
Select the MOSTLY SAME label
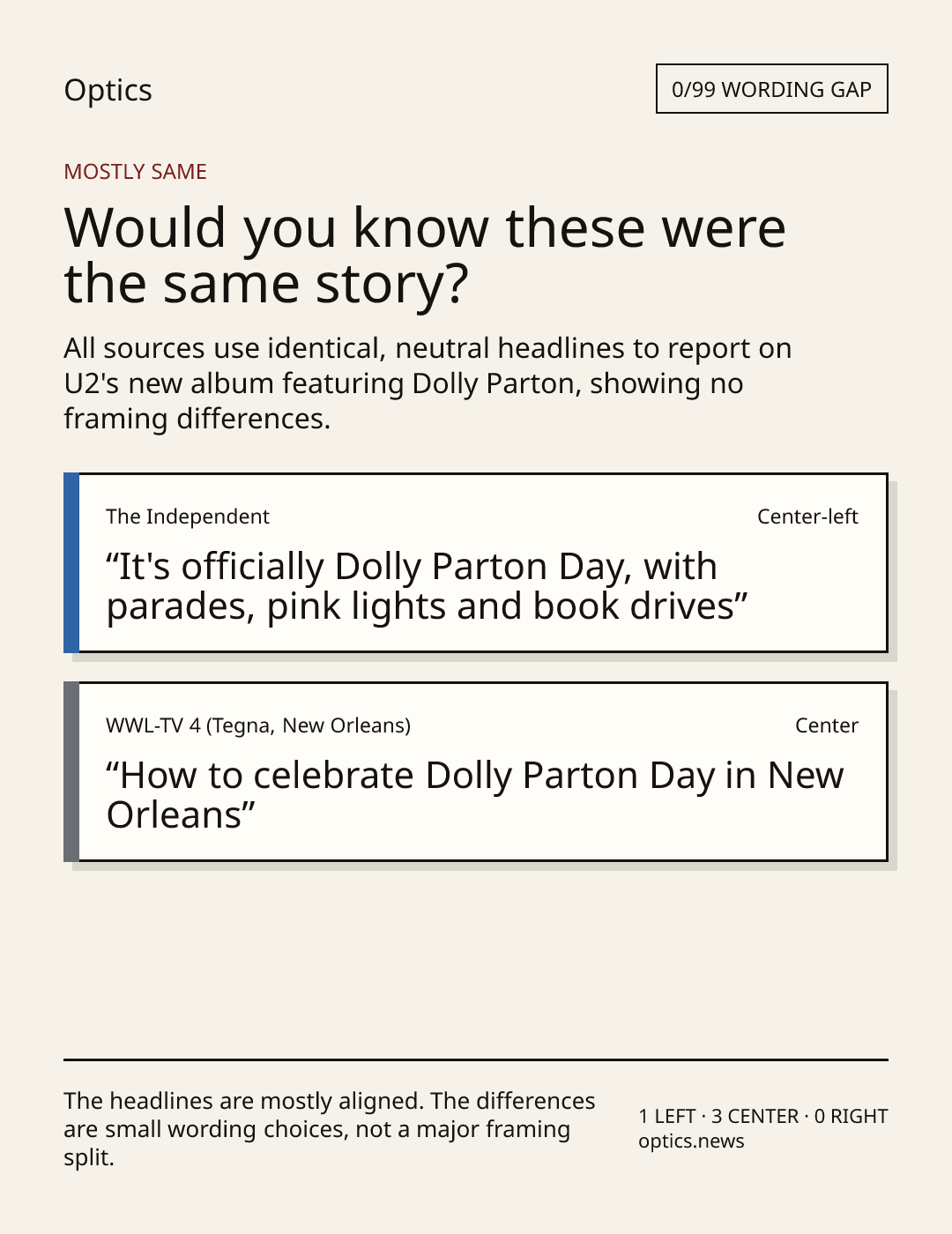pyautogui.click(x=135, y=172)
